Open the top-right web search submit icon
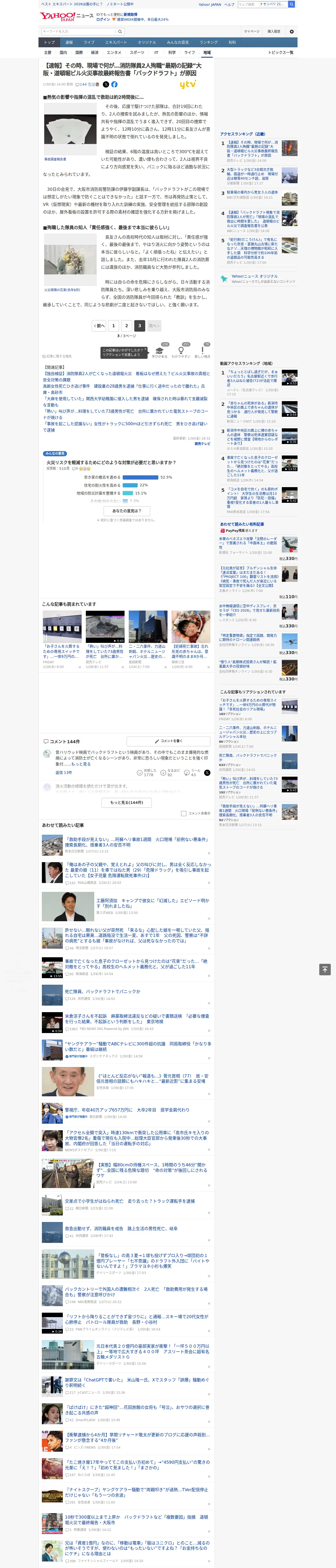Image resolution: width=336 pixels, height=1568 pixels. pos(292,4)
